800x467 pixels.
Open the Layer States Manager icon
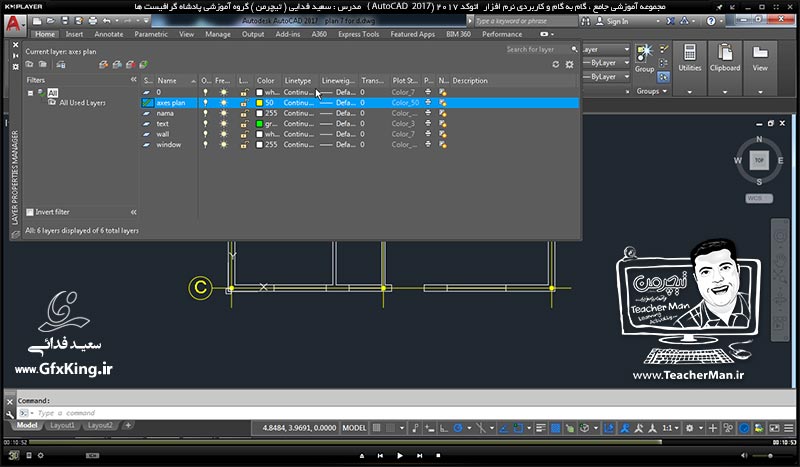pos(61,64)
